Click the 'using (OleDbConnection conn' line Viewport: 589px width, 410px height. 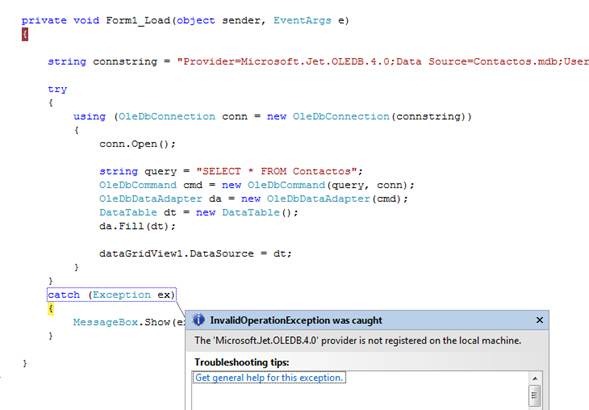272,116
